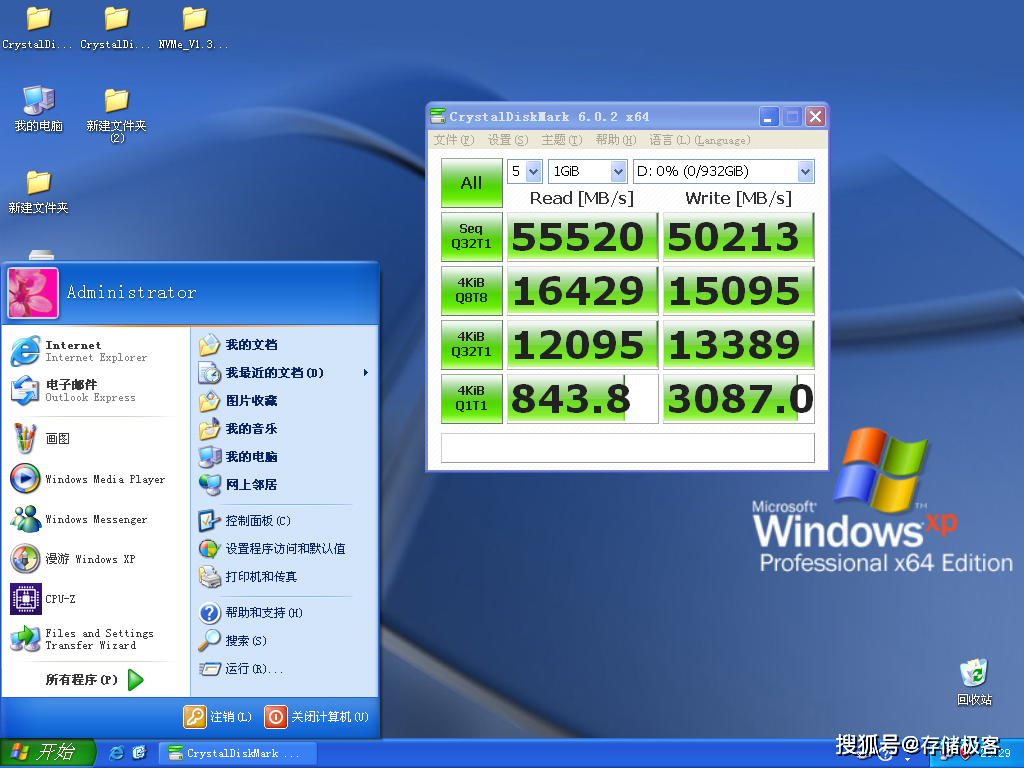Select the 4KiB Q8T8 write value 15095

[739, 291]
